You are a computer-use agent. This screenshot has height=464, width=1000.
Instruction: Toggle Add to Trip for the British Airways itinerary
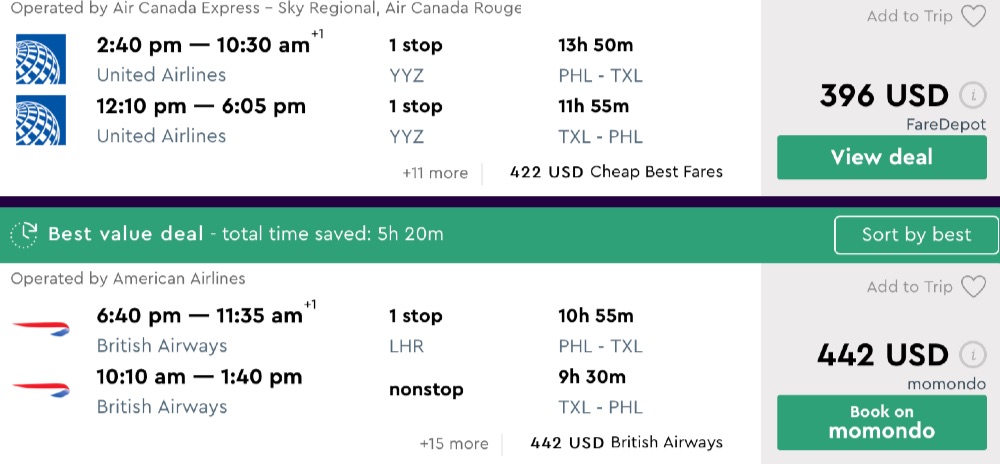[909, 287]
